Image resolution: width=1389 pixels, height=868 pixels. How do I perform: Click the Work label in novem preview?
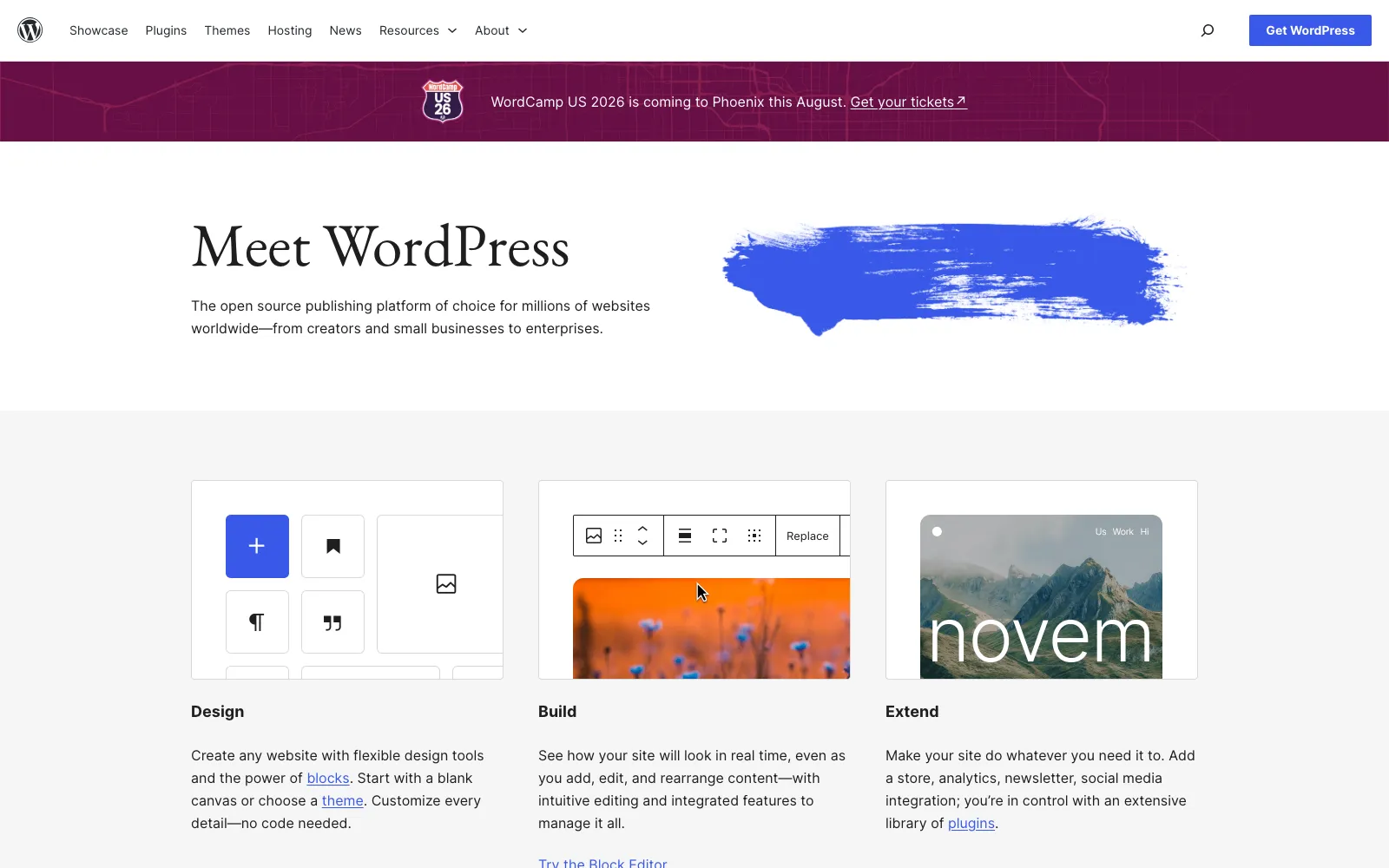1123,531
